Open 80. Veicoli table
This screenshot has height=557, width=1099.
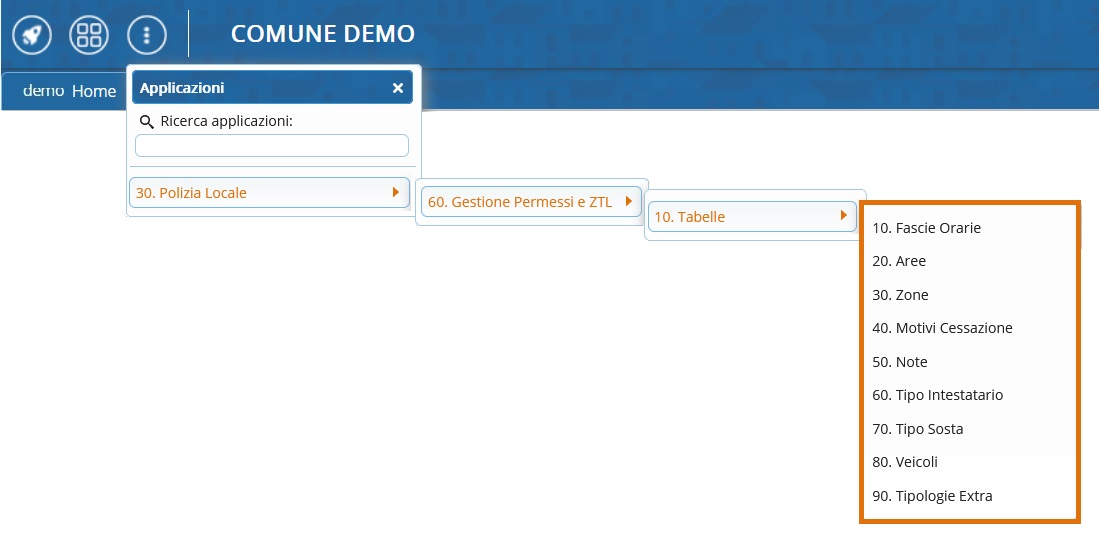tap(905, 462)
